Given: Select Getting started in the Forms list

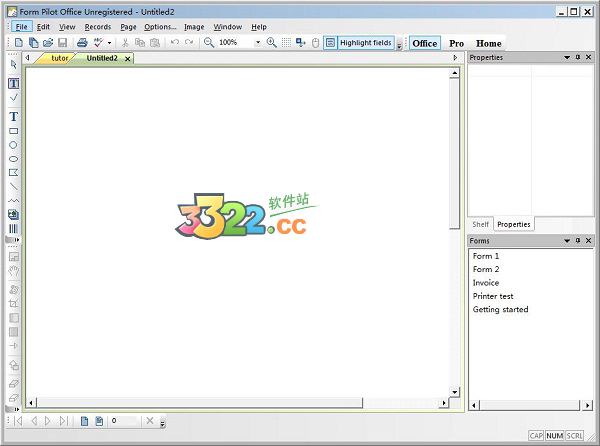Looking at the screenshot, I should tap(501, 309).
